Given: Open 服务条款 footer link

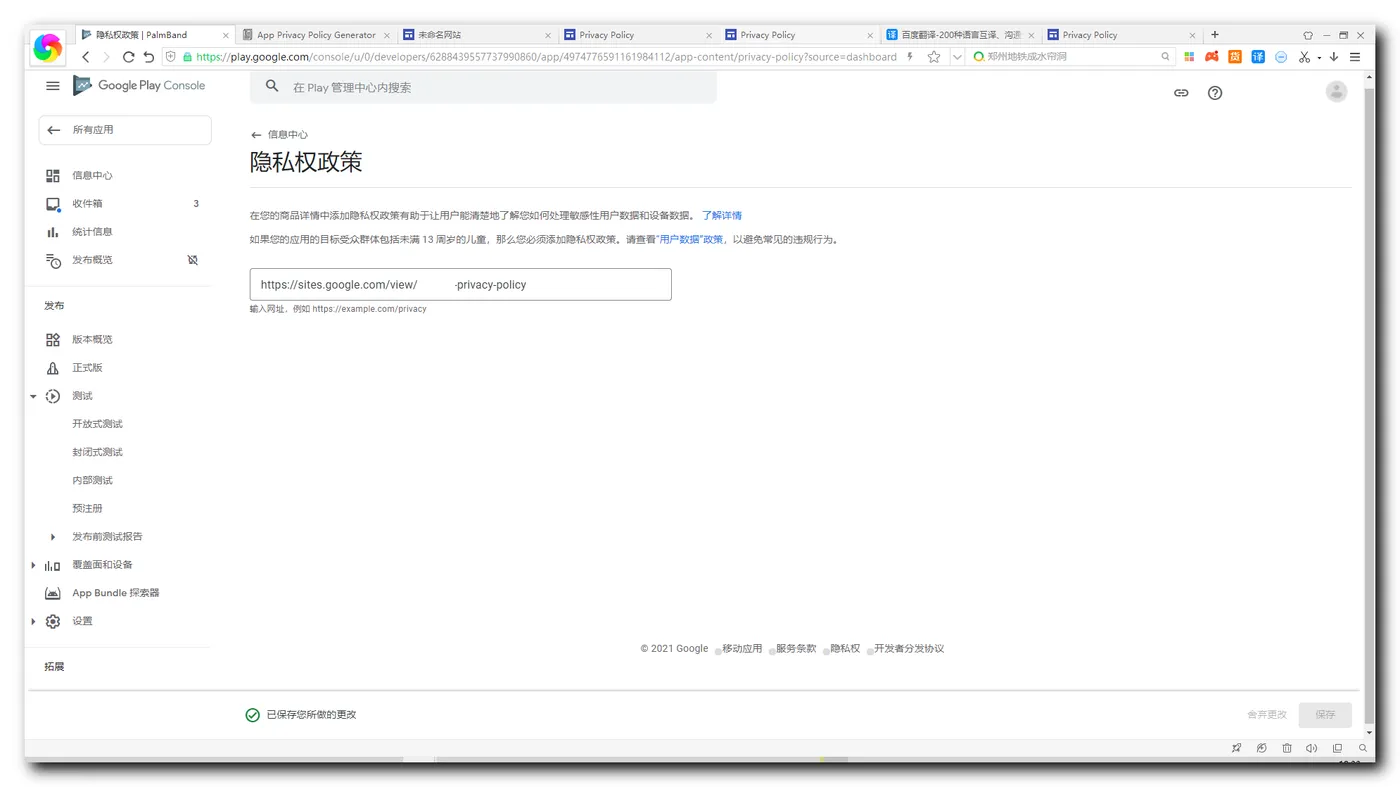Looking at the screenshot, I should (796, 649).
